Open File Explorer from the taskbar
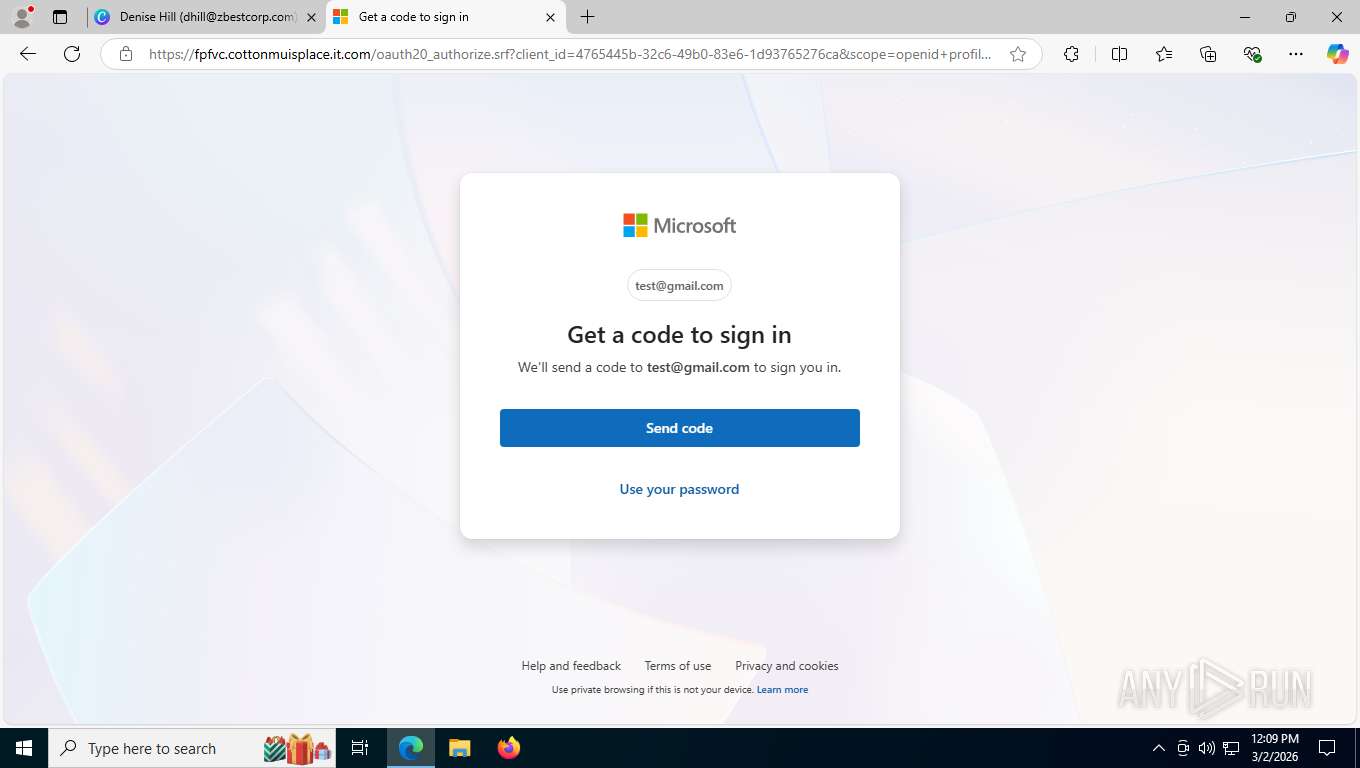This screenshot has width=1360, height=768. 459,748
